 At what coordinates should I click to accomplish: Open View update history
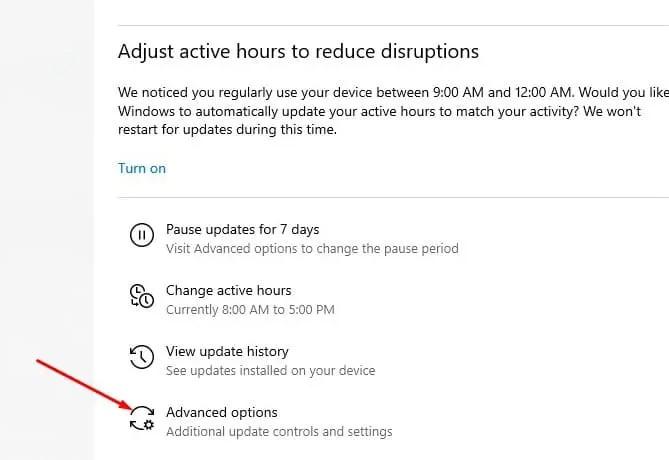click(227, 352)
